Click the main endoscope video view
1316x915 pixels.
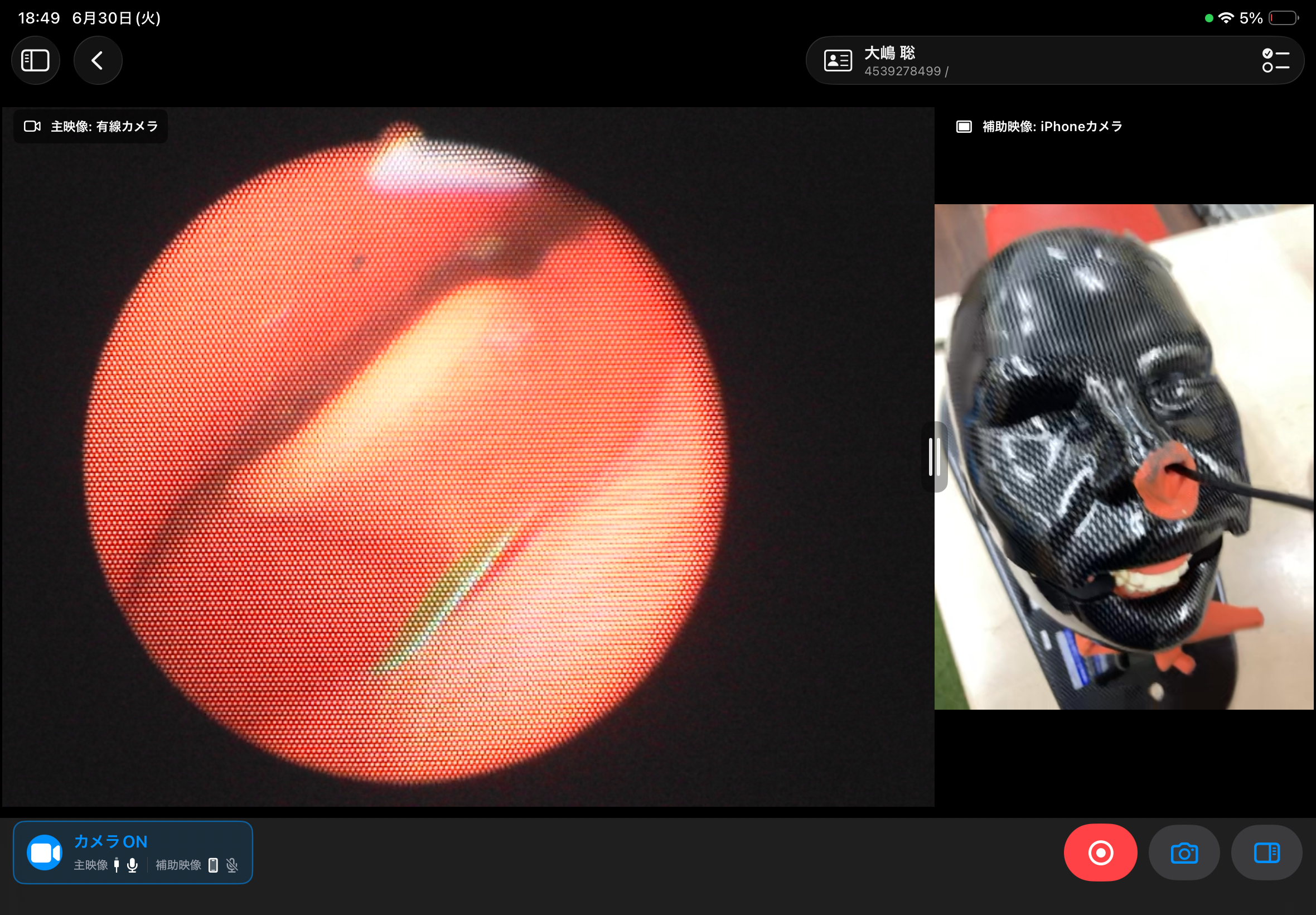468,457
